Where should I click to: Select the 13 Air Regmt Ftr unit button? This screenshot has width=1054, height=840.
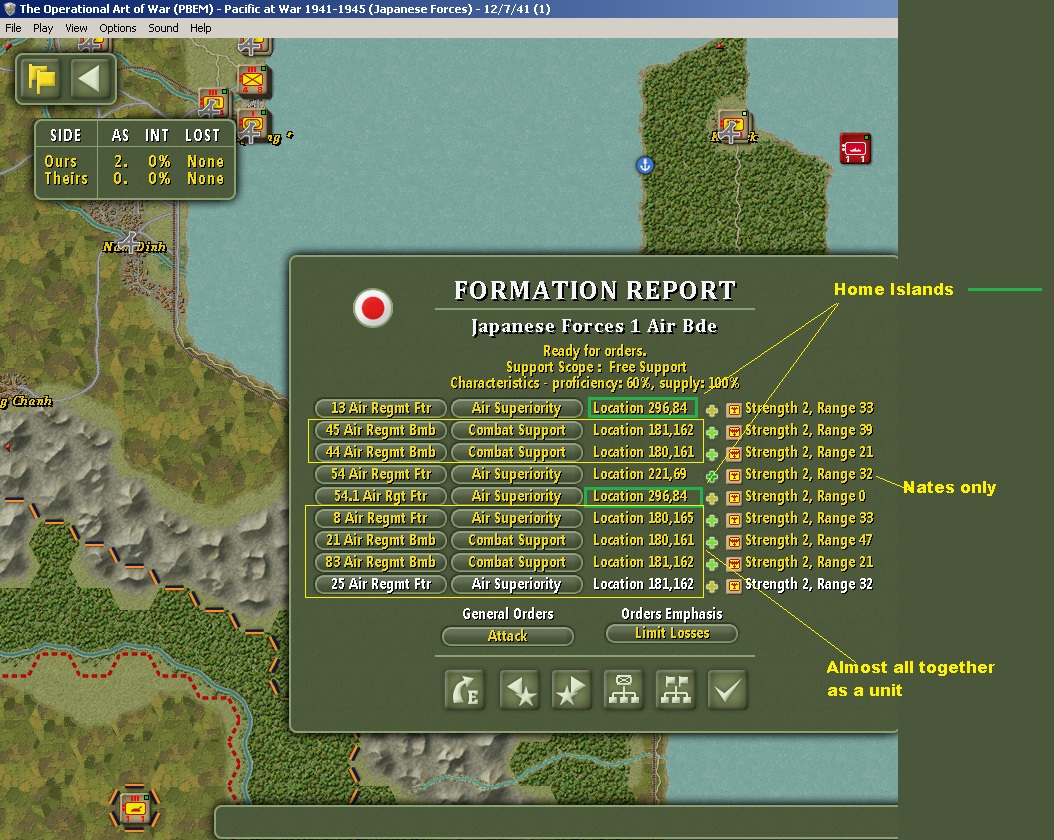(380, 408)
